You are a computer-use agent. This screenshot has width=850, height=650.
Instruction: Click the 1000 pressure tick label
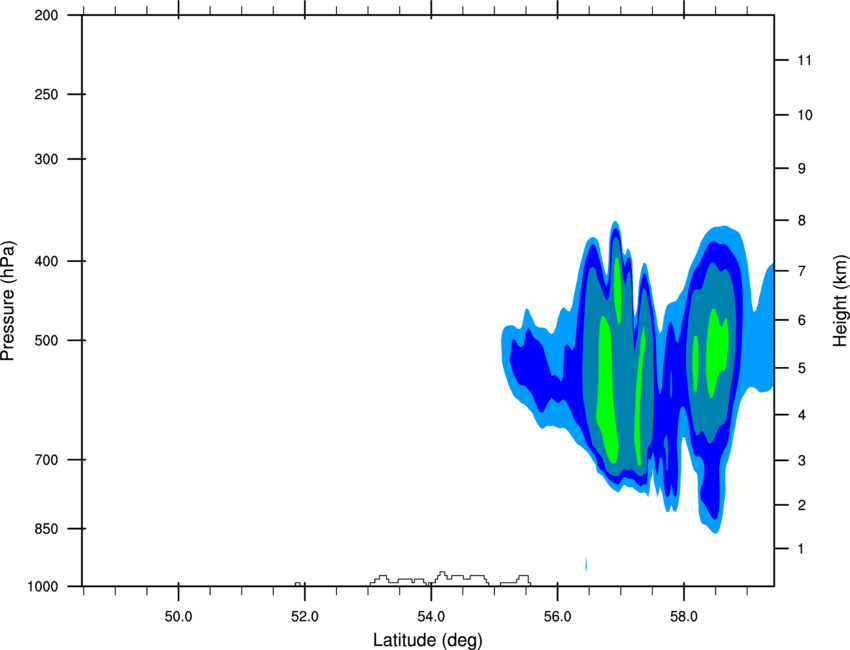pyautogui.click(x=43, y=587)
